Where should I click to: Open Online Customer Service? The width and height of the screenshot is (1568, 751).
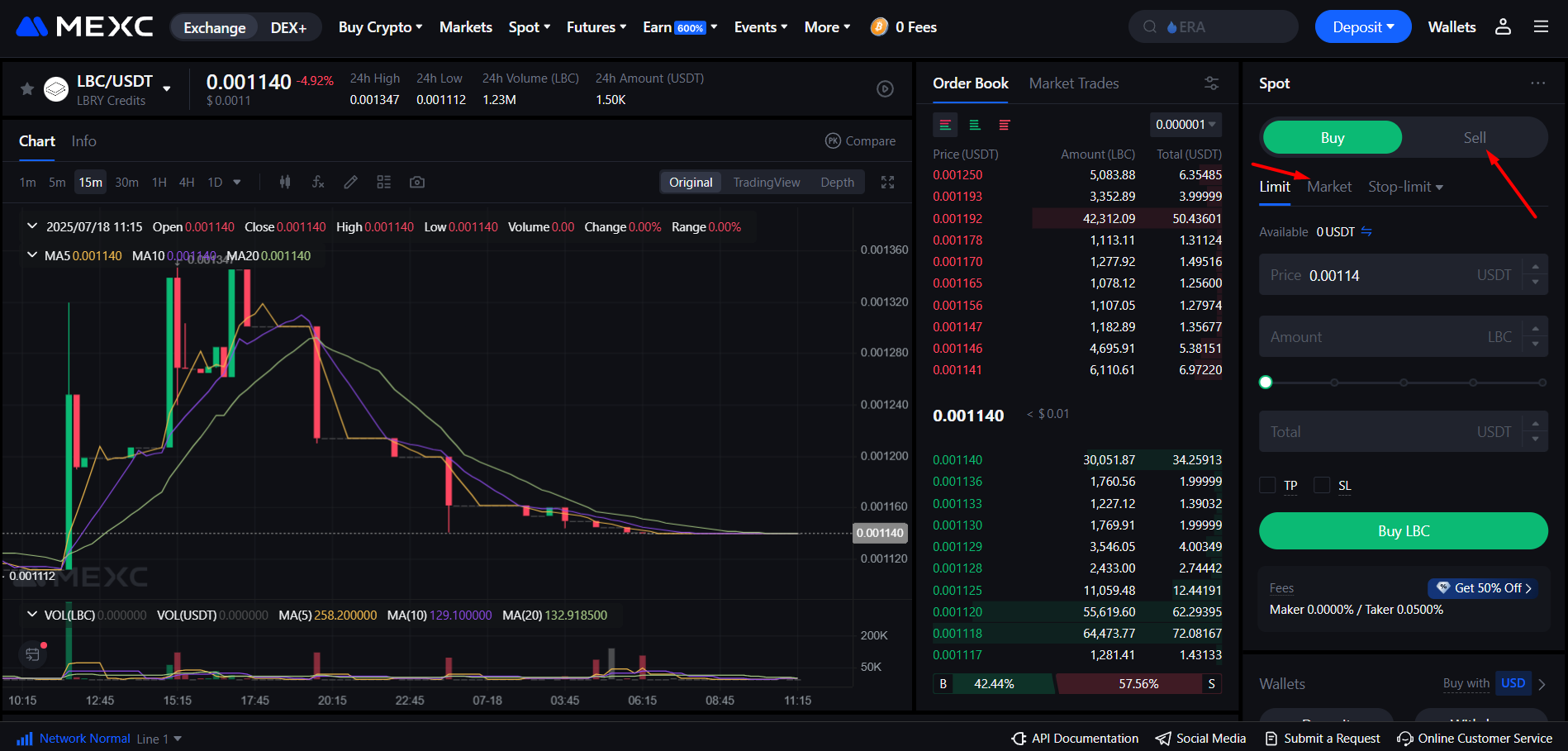[1475, 739]
